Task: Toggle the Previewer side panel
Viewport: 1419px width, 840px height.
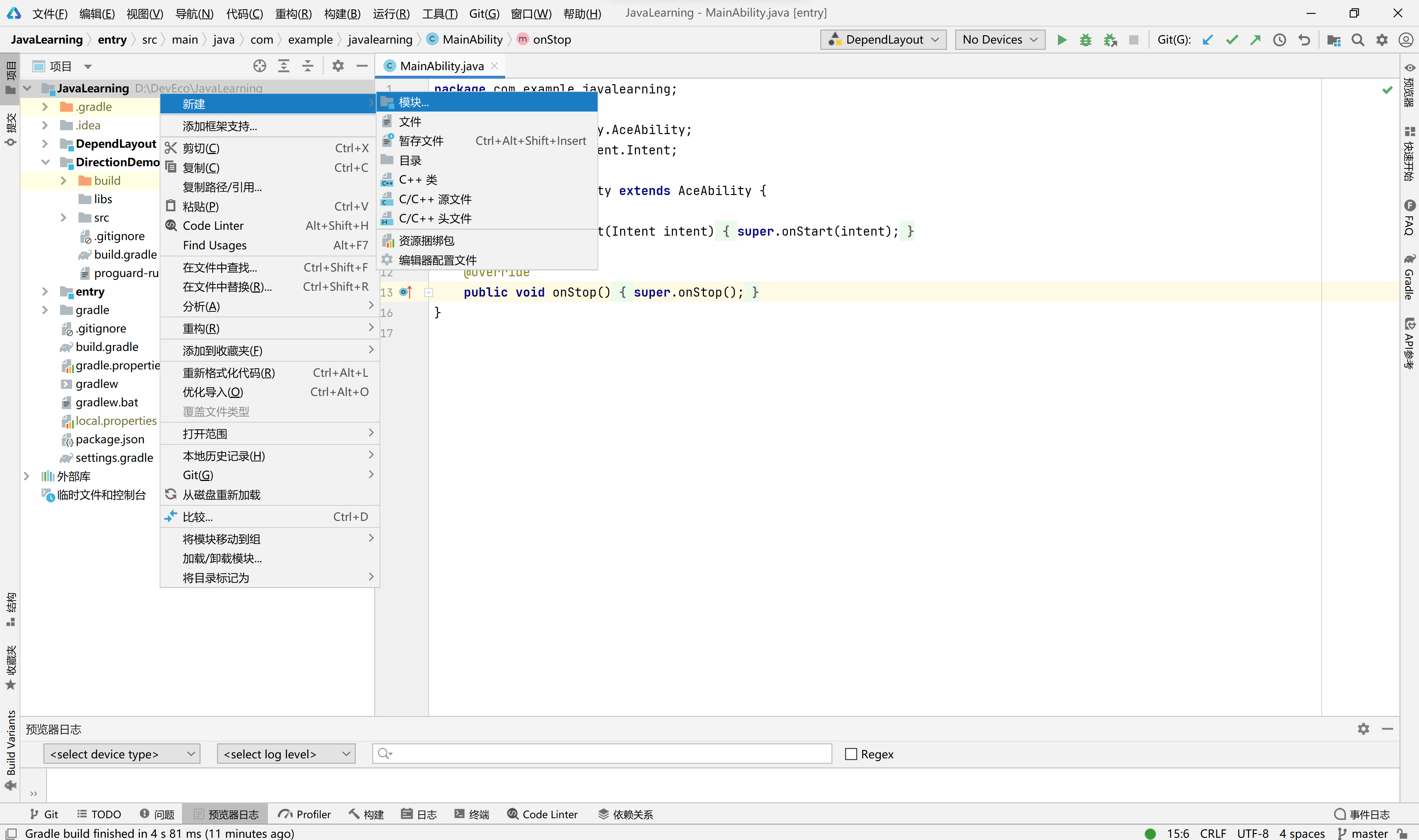Action: [x=1409, y=85]
